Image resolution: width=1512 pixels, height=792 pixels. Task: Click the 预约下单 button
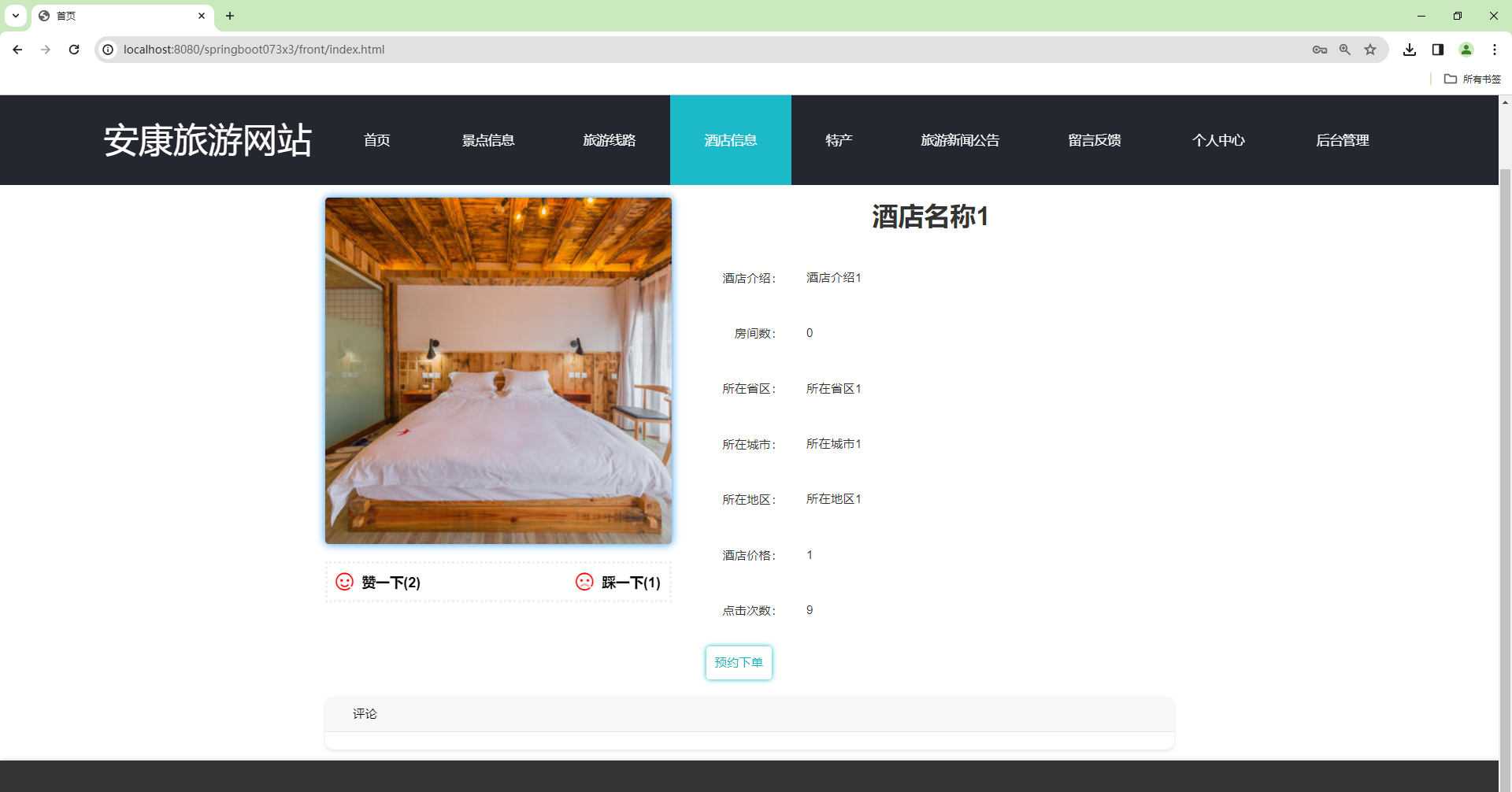[x=739, y=663]
